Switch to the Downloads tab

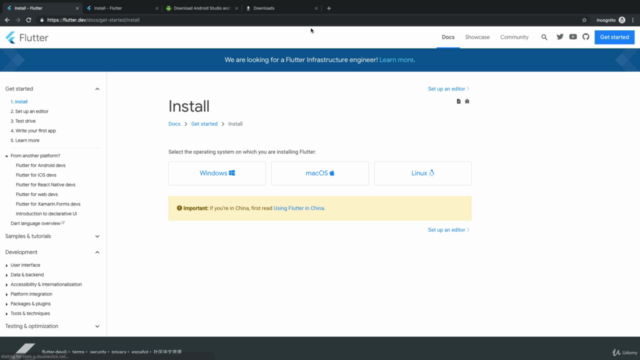point(281,8)
